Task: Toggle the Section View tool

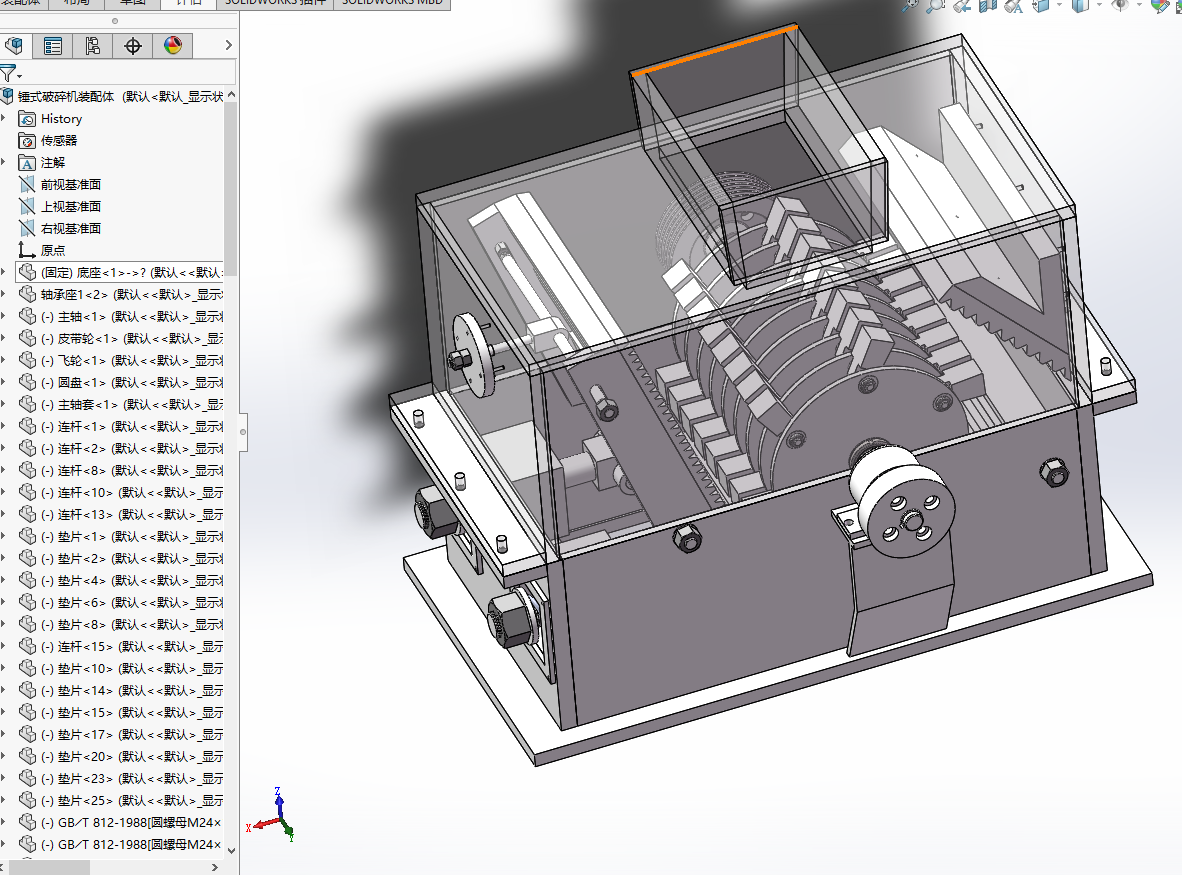Action: [x=988, y=5]
